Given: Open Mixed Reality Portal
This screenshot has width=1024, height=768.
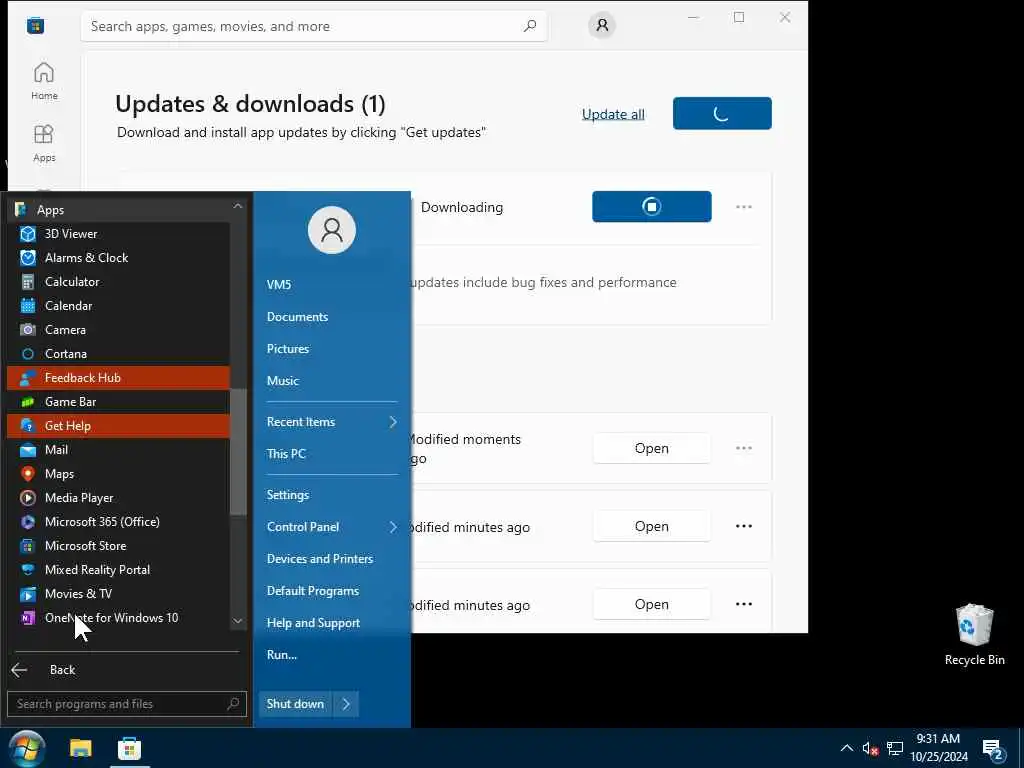Looking at the screenshot, I should pos(118,569).
